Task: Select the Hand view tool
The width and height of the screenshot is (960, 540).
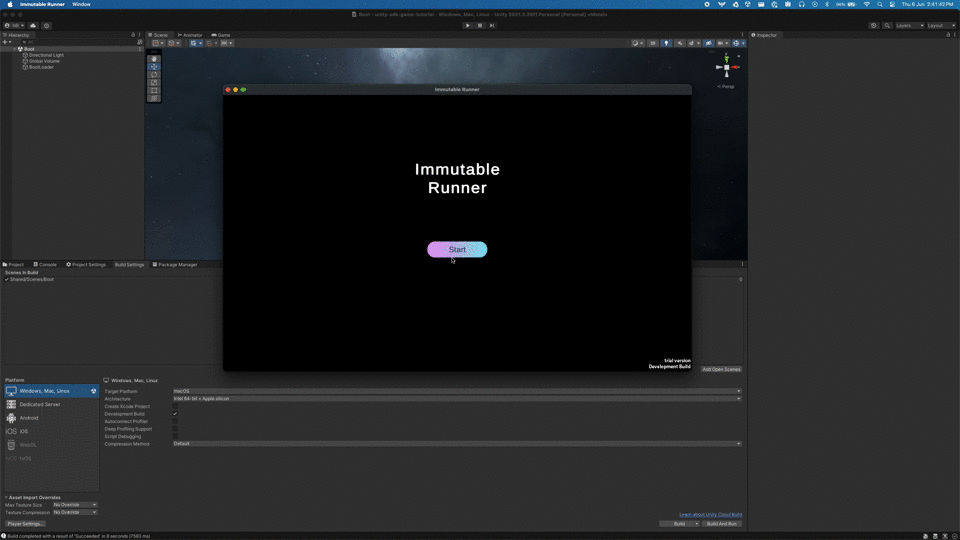Action: (x=154, y=59)
